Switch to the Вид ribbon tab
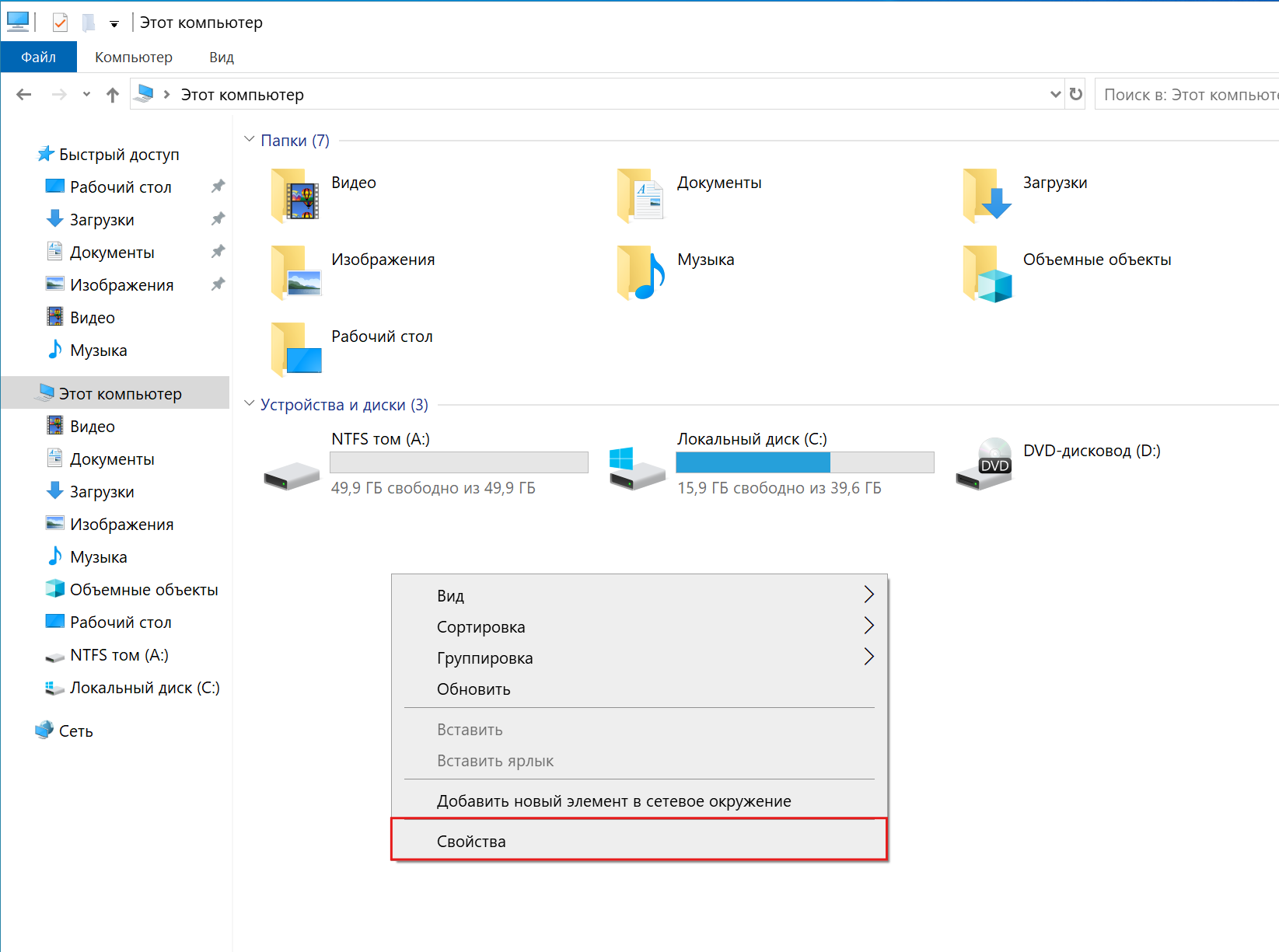1279x952 pixels. point(222,58)
